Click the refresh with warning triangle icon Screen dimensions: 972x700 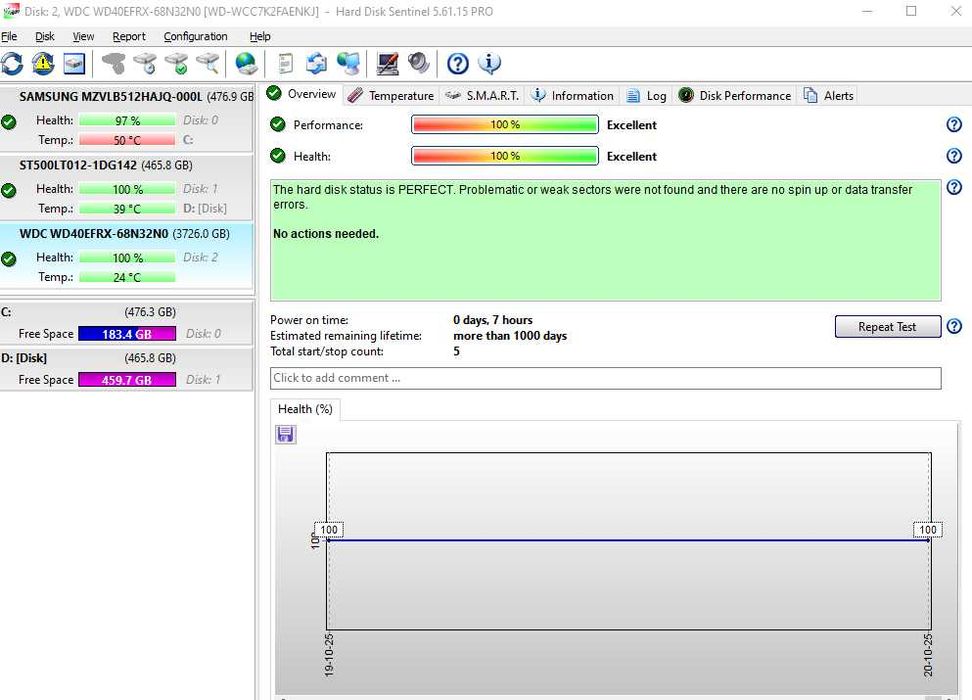click(43, 64)
